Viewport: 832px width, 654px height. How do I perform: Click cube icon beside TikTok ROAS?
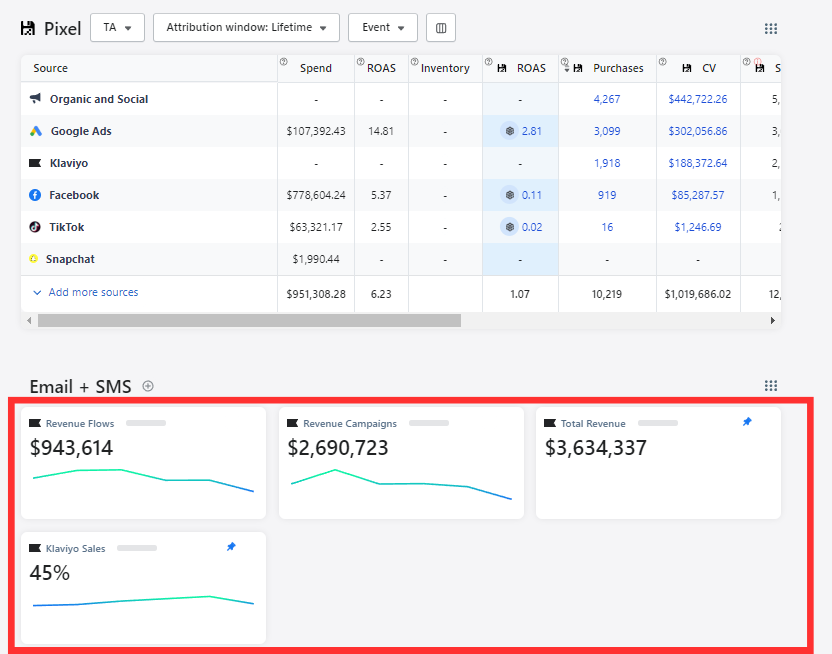509,227
